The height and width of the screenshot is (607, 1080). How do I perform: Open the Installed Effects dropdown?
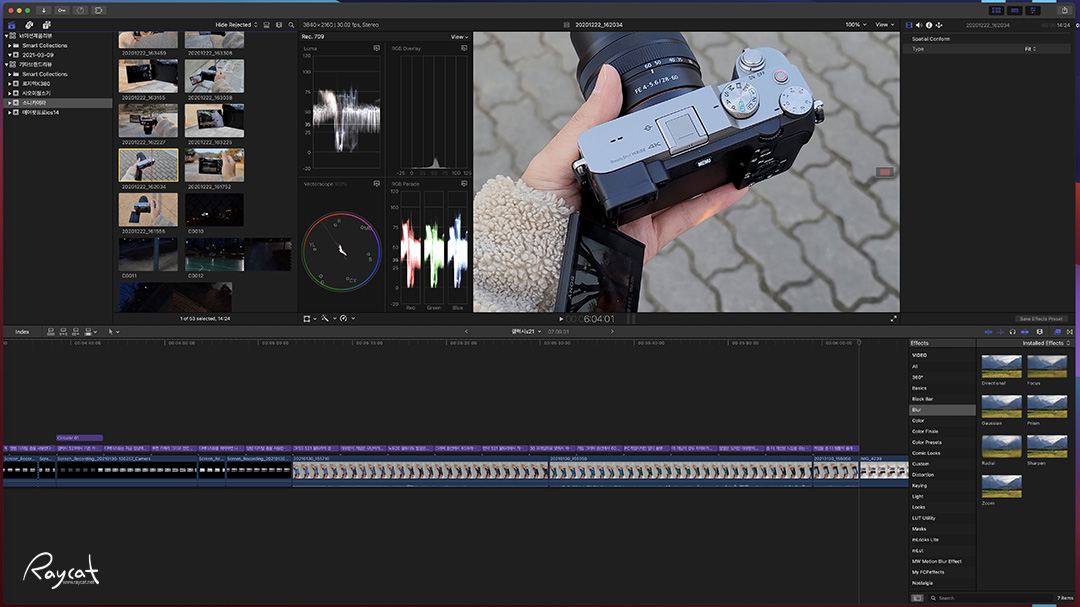[1046, 343]
